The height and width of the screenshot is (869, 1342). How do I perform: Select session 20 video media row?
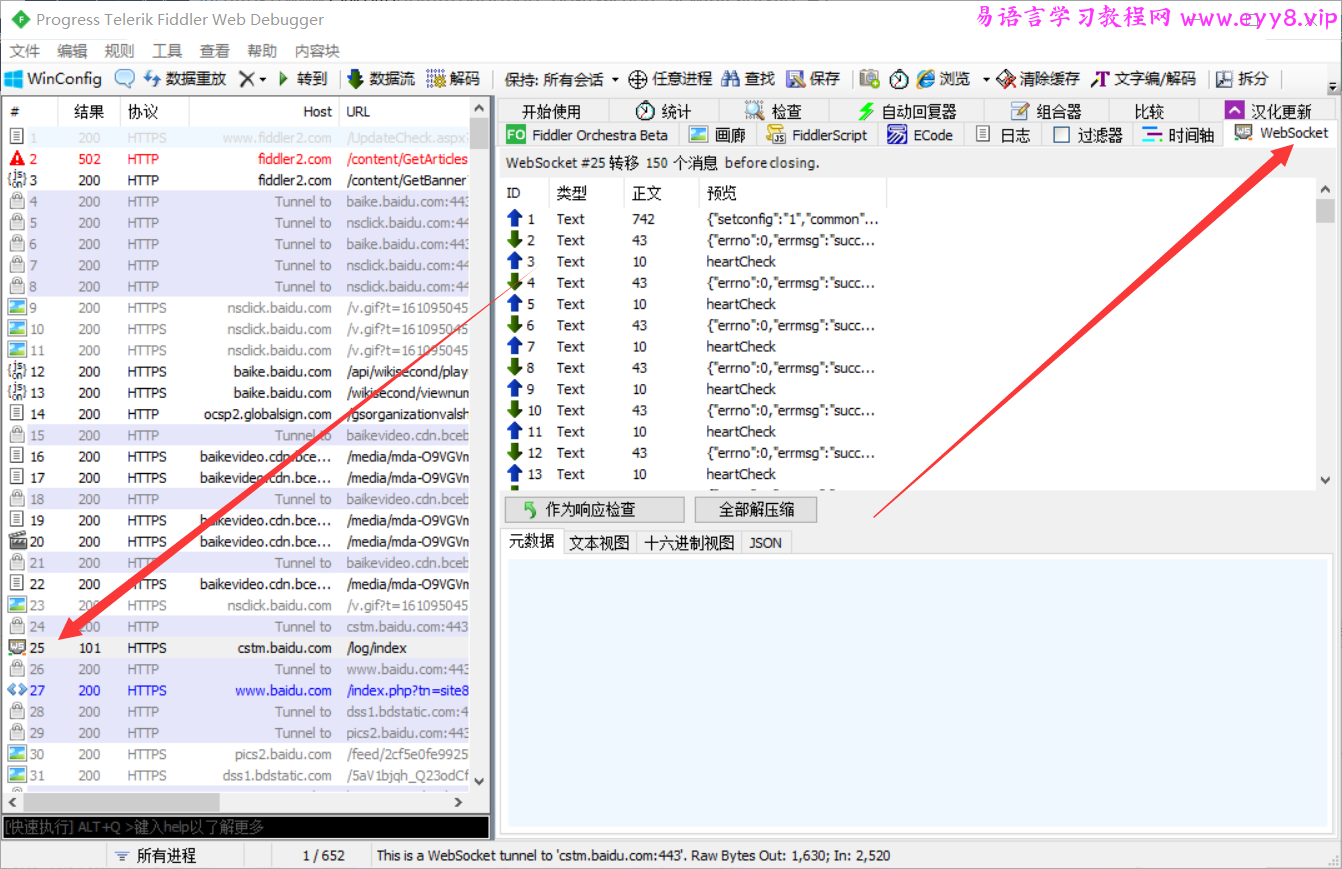pos(237,542)
